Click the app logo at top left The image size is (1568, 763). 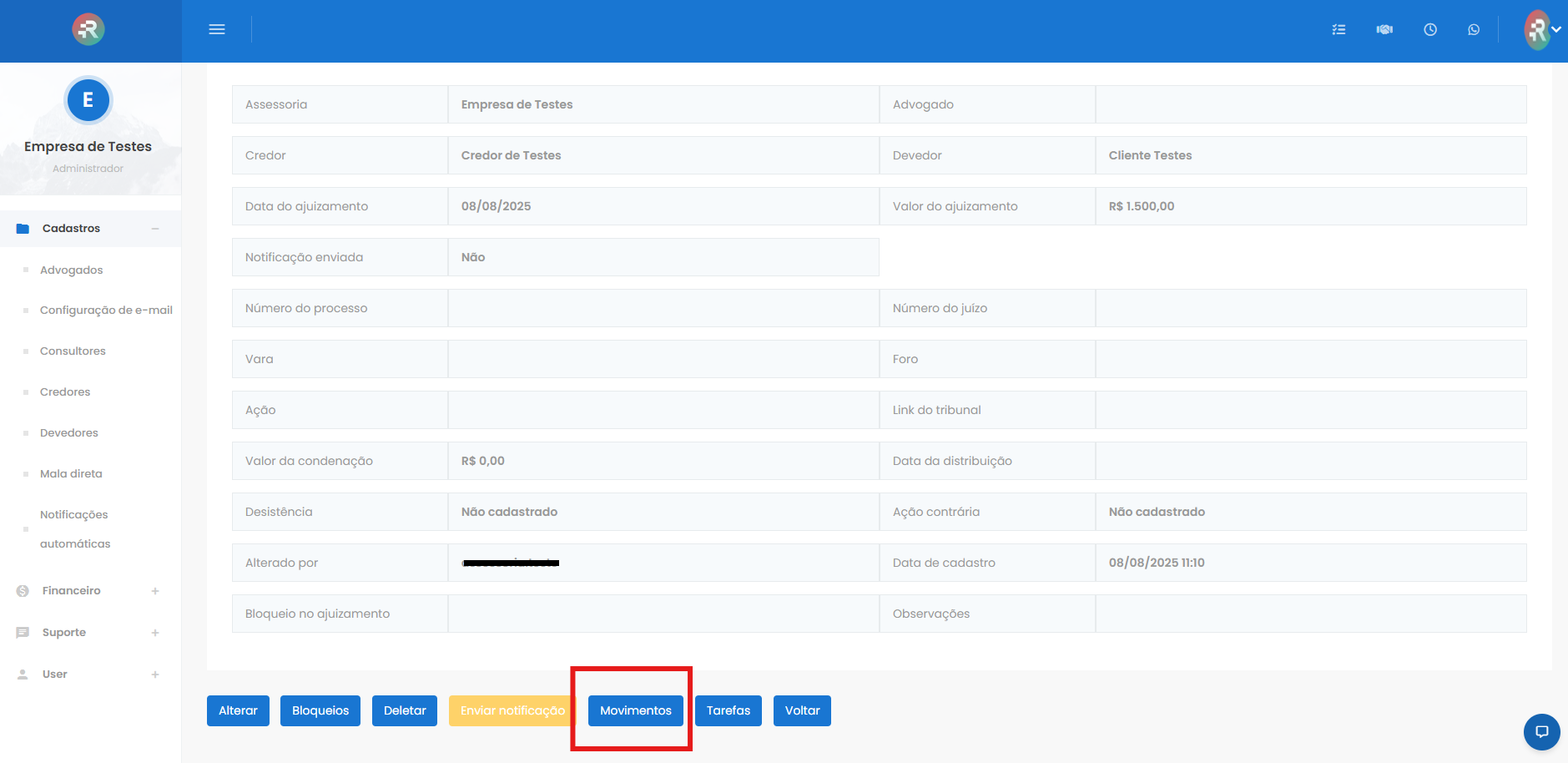point(88,29)
